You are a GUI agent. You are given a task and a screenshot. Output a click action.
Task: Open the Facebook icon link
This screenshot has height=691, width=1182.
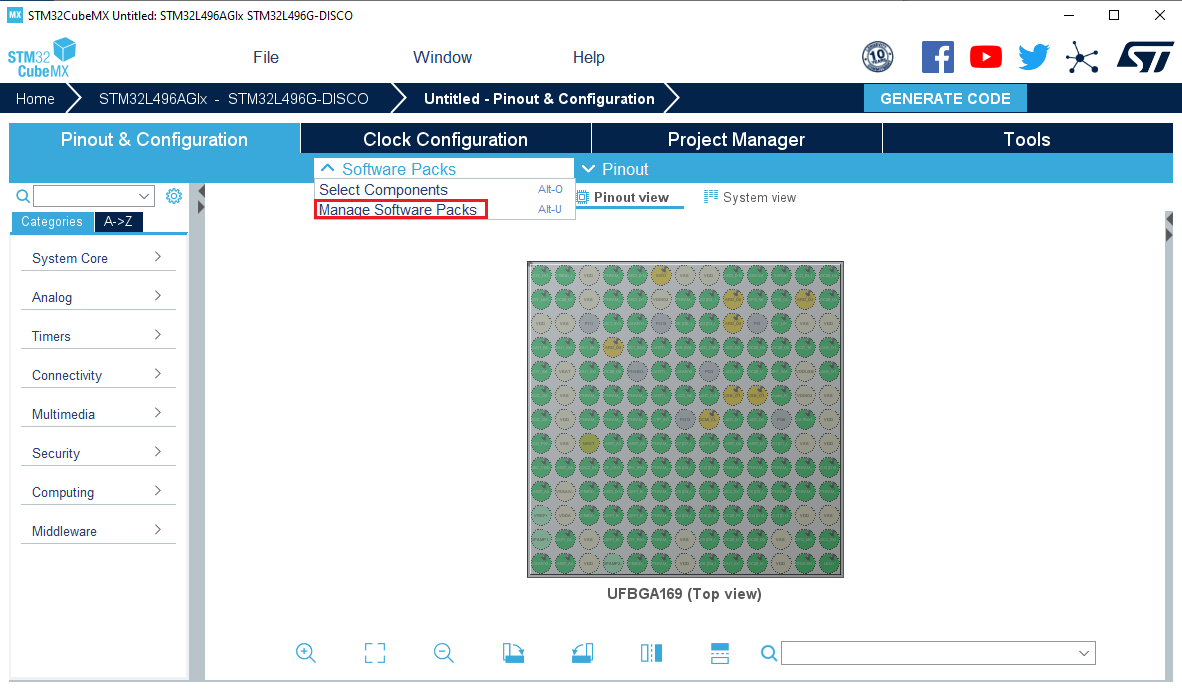[937, 57]
